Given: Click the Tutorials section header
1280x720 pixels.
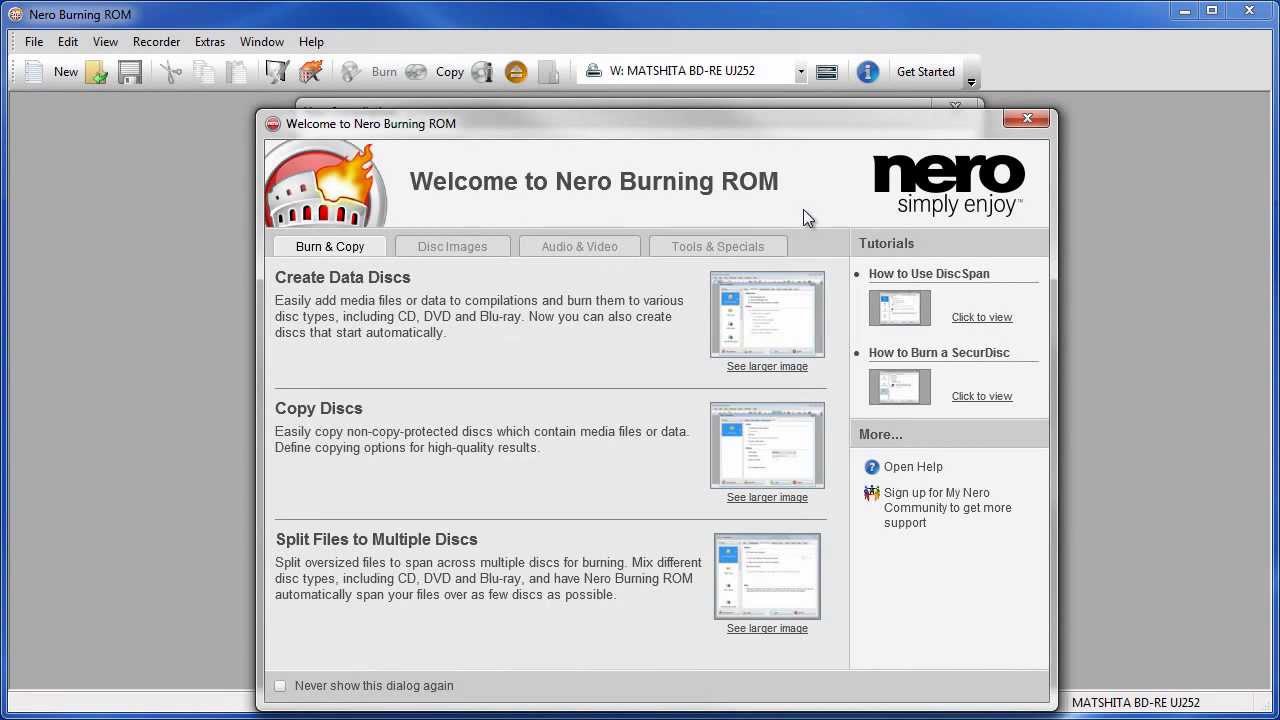Looking at the screenshot, I should [886, 244].
